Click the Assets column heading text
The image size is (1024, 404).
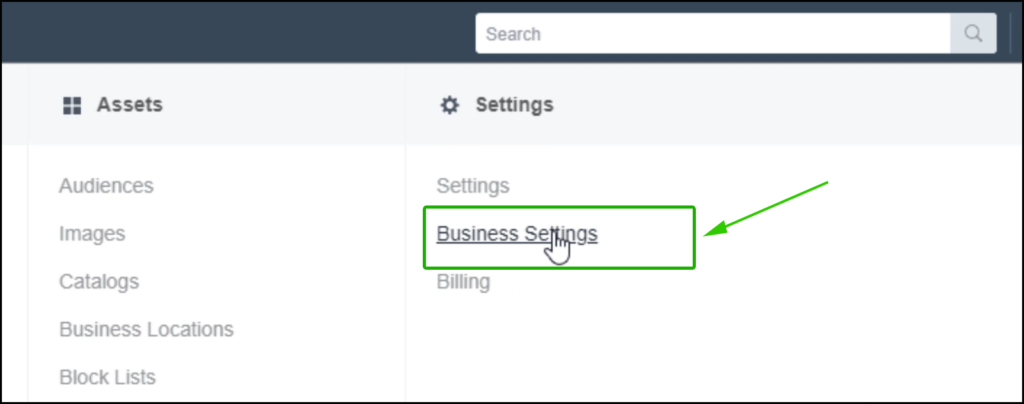130,104
